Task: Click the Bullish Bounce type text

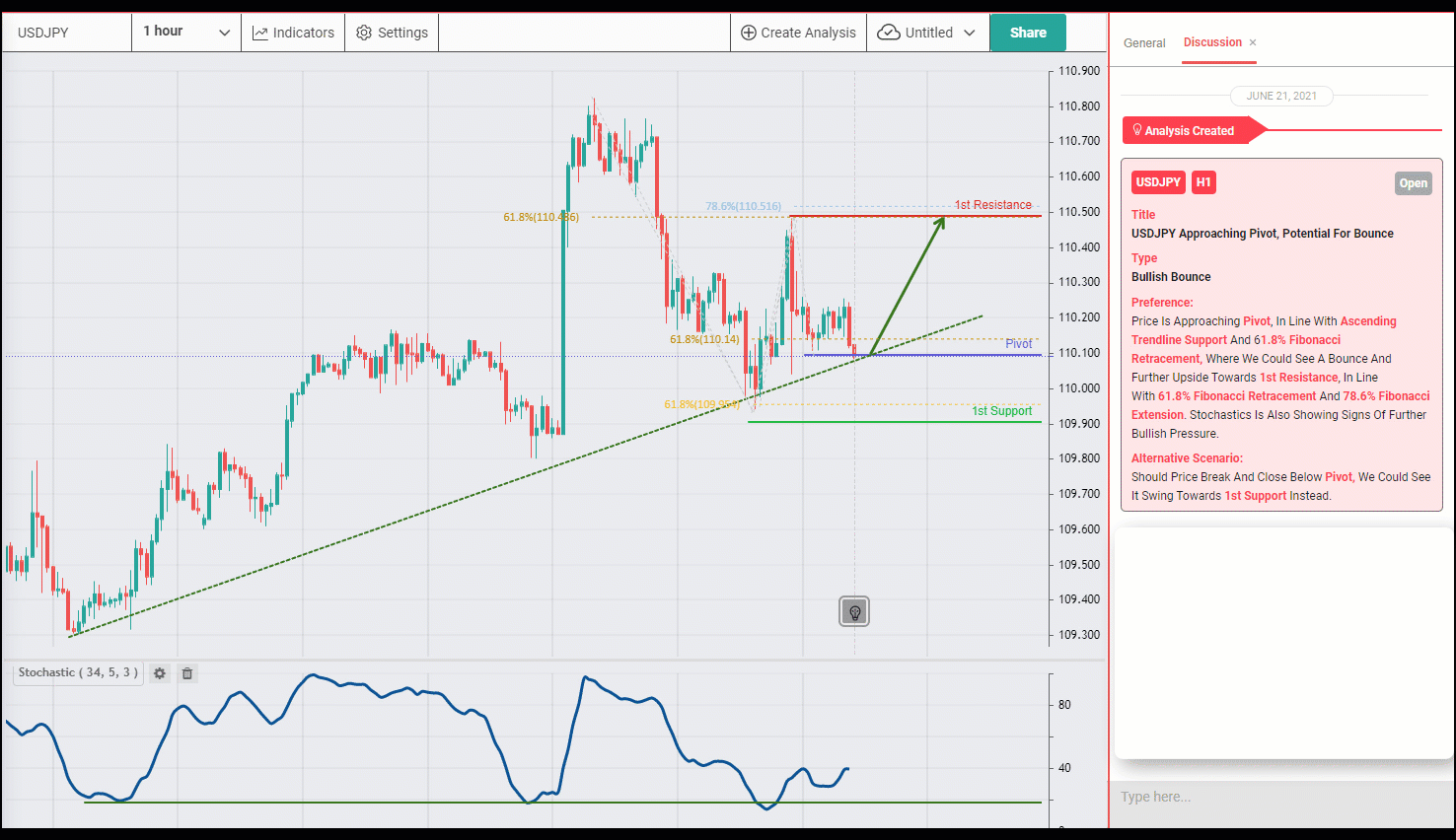Action: coord(1171,277)
